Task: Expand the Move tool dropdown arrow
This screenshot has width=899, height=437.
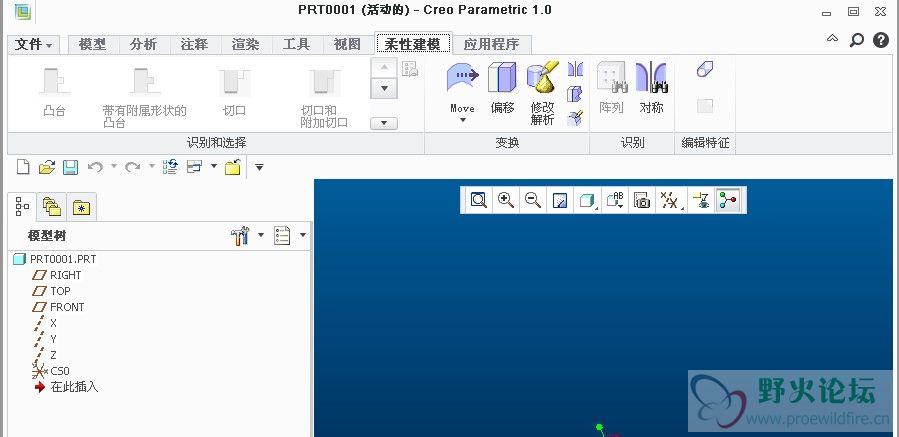Action: pyautogui.click(x=463, y=120)
